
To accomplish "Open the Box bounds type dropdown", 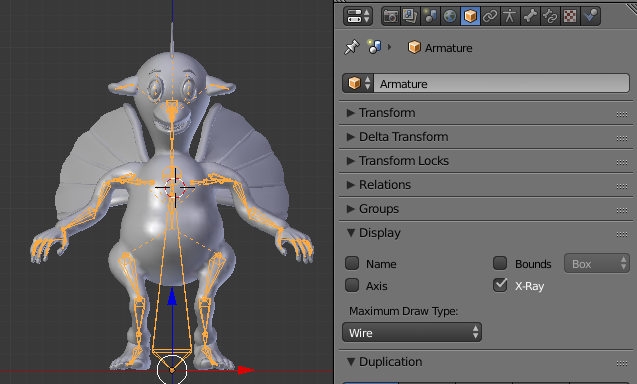I will [x=597, y=264].
